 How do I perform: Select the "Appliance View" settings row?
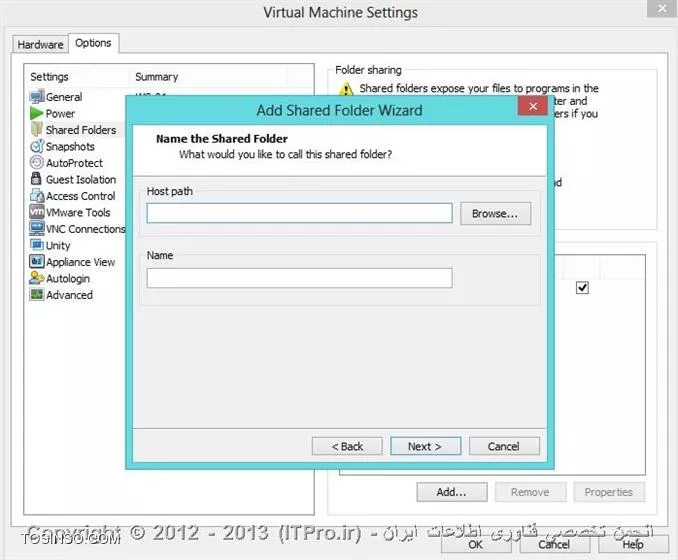click(x=77, y=261)
